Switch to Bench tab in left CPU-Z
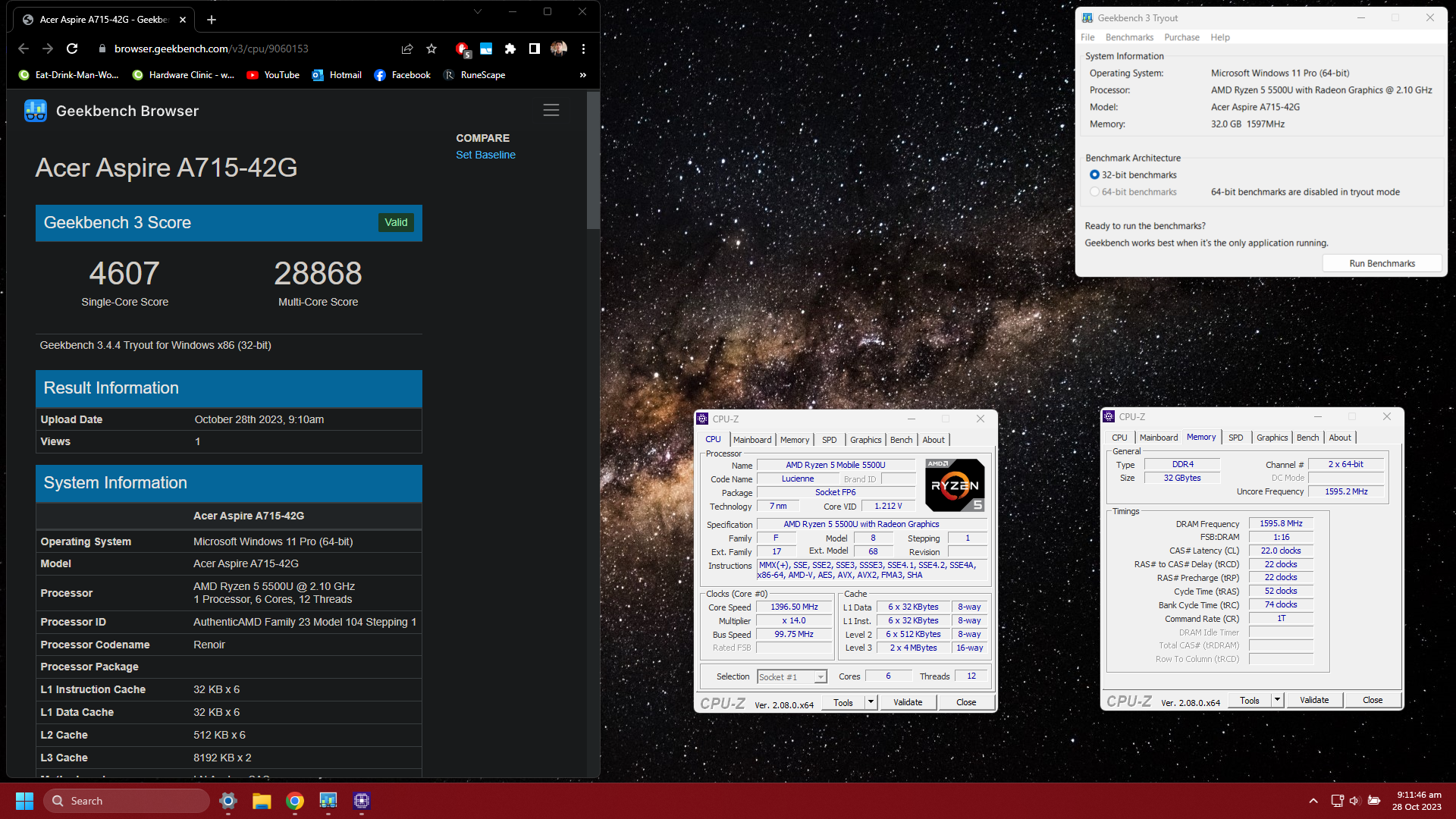The height and width of the screenshot is (819, 1456). pyautogui.click(x=901, y=440)
